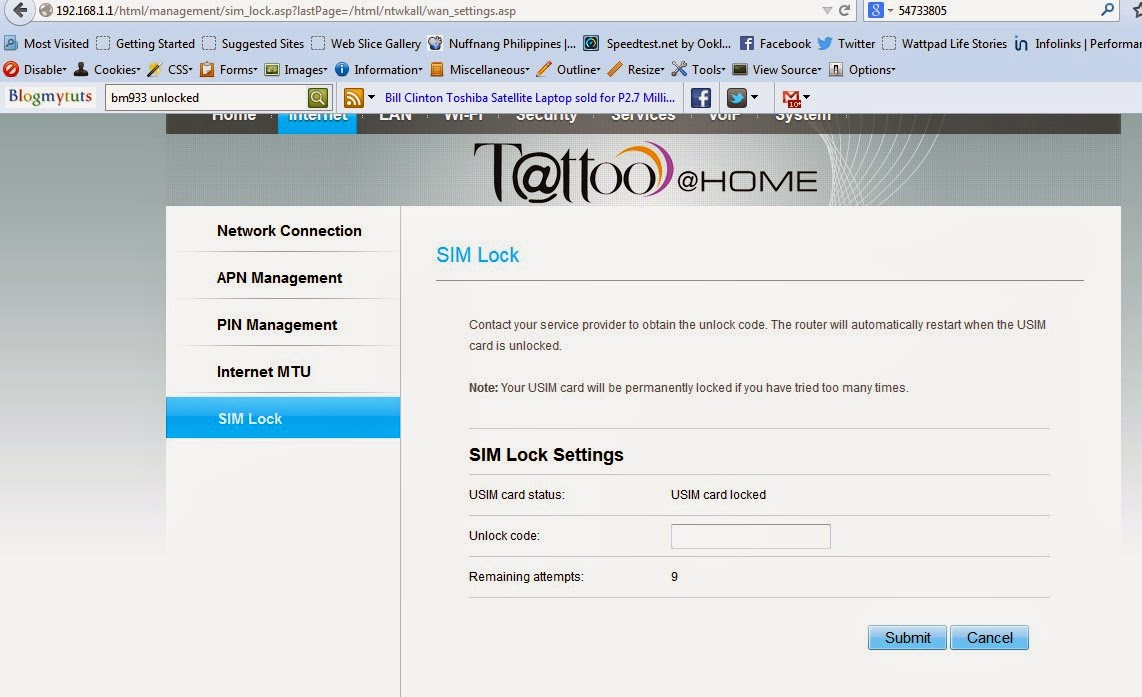Open Bill Clinton Toshiba laptop news link
Screen dimensions: 1142x697
[x=529, y=98]
